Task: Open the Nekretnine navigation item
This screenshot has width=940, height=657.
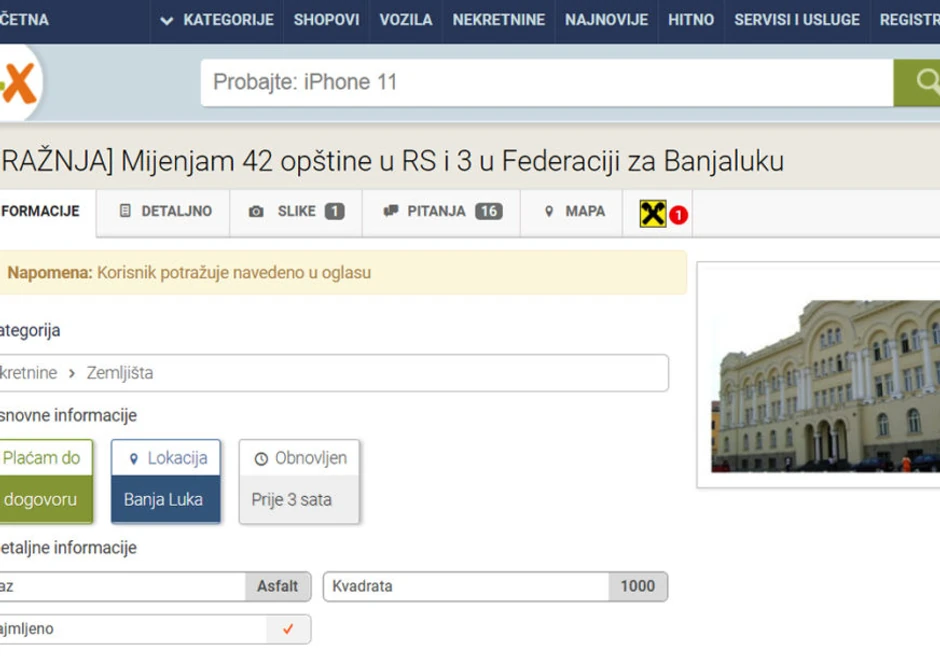Action: [x=499, y=20]
